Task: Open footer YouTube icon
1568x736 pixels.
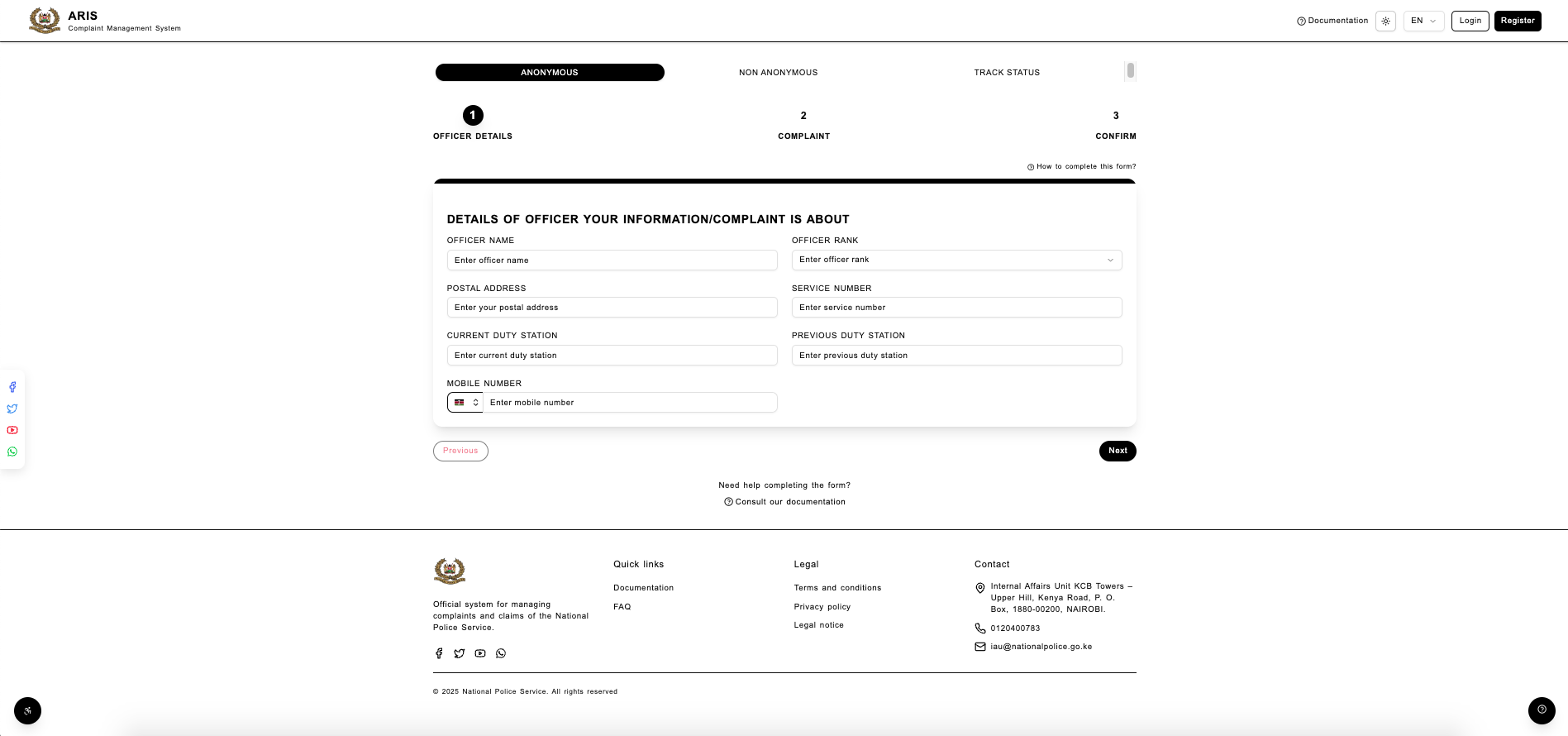Action: pos(480,653)
